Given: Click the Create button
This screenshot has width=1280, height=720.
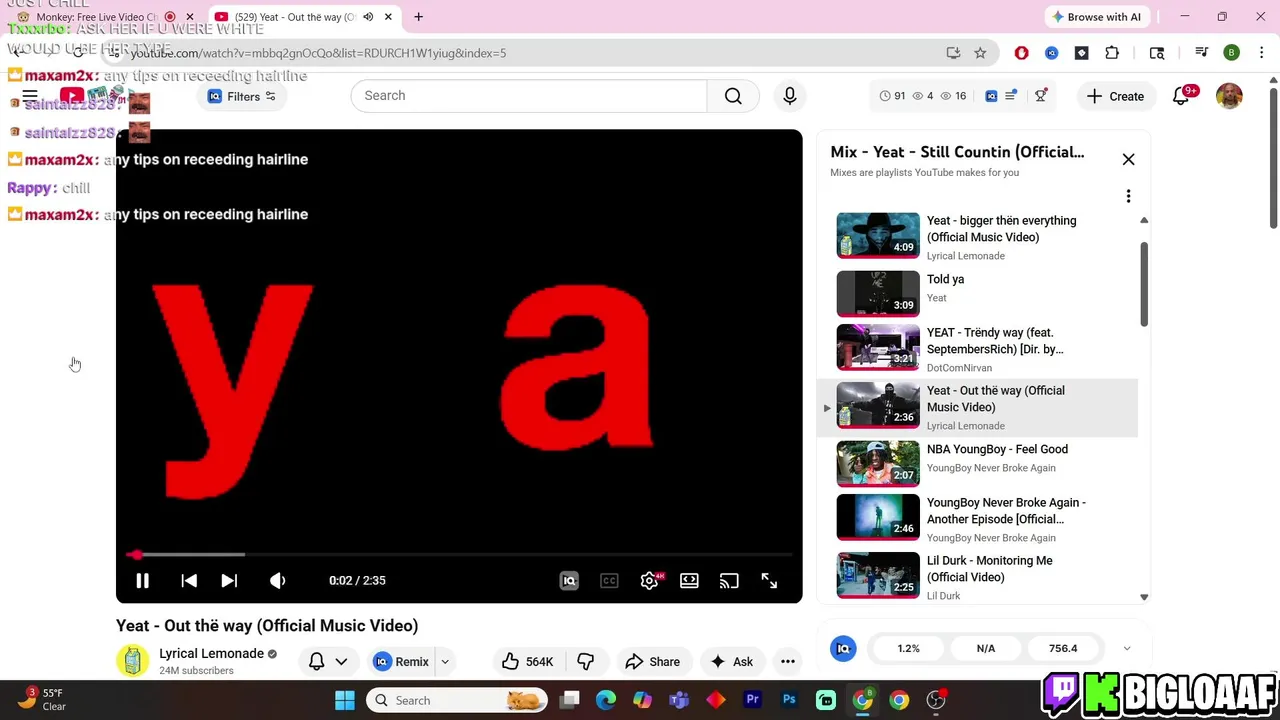Looking at the screenshot, I should click(x=1115, y=97).
